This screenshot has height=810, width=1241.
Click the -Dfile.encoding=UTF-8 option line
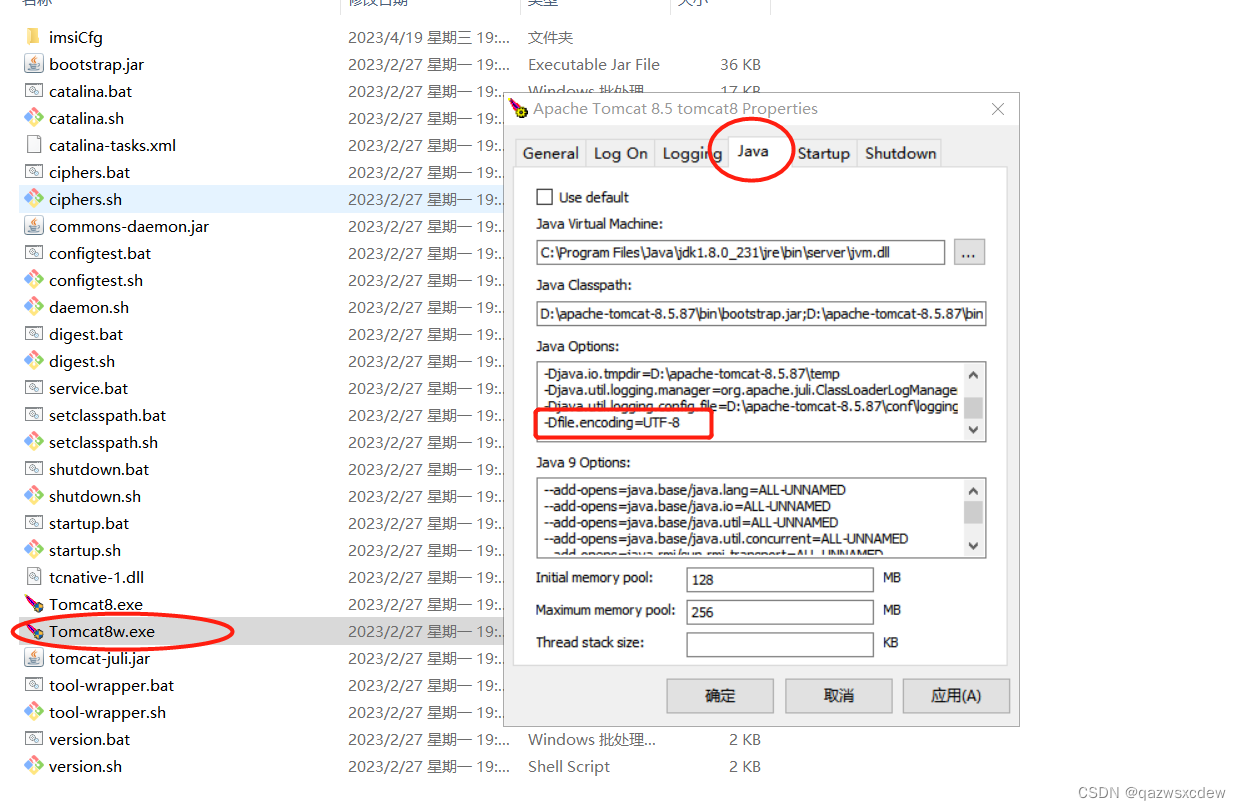pos(611,423)
